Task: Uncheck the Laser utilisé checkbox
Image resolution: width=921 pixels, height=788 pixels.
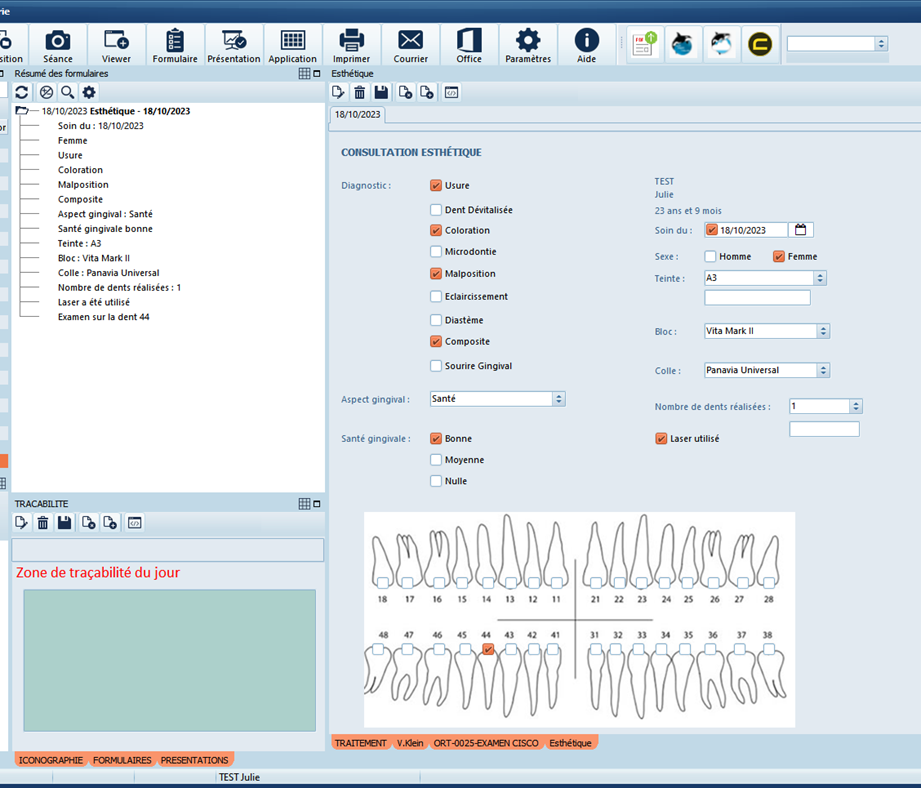Action: (661, 438)
